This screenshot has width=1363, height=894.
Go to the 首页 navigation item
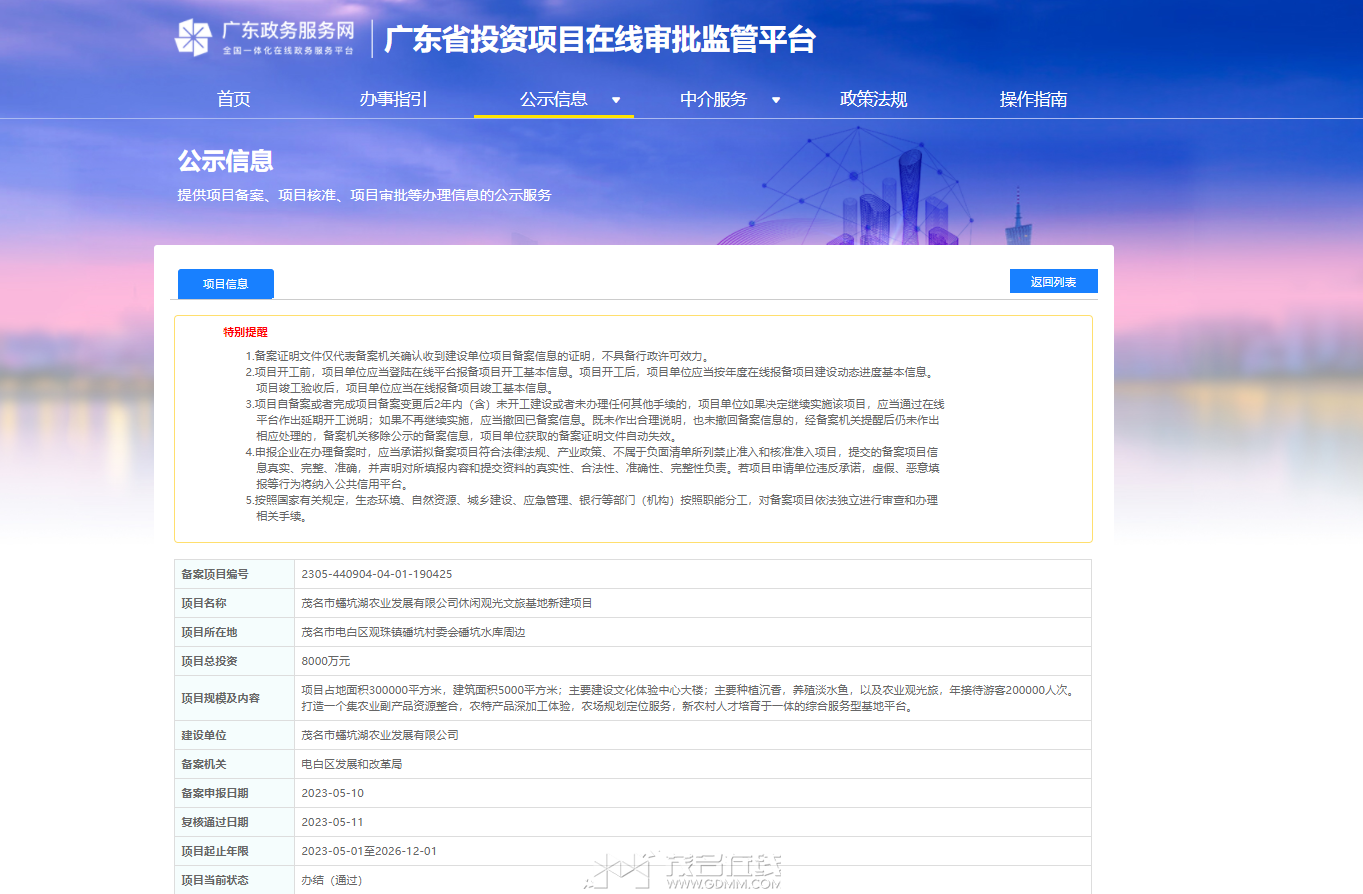[234, 99]
